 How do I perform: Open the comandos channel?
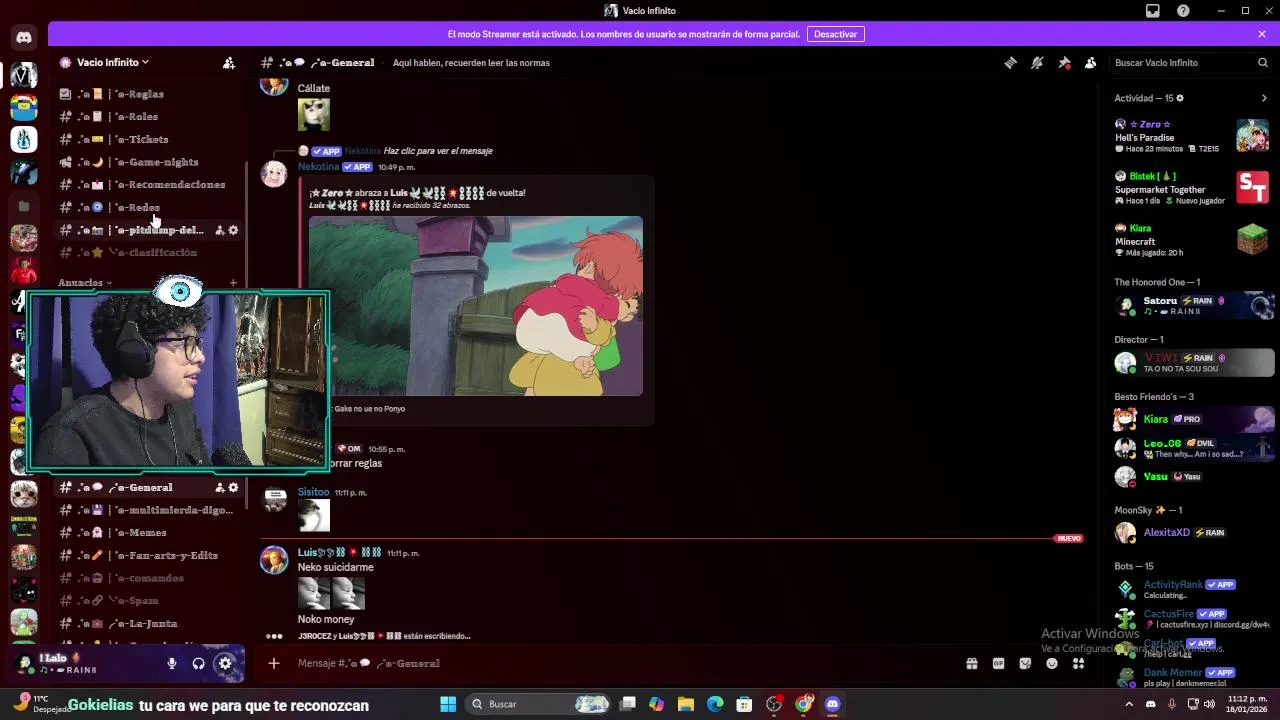coord(148,578)
